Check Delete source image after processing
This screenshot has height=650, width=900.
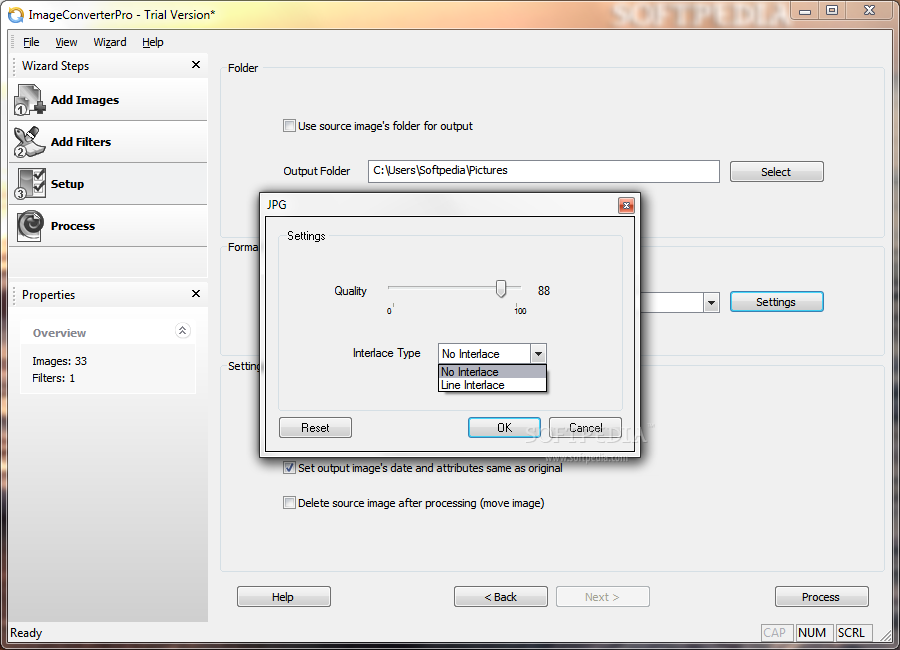(289, 502)
